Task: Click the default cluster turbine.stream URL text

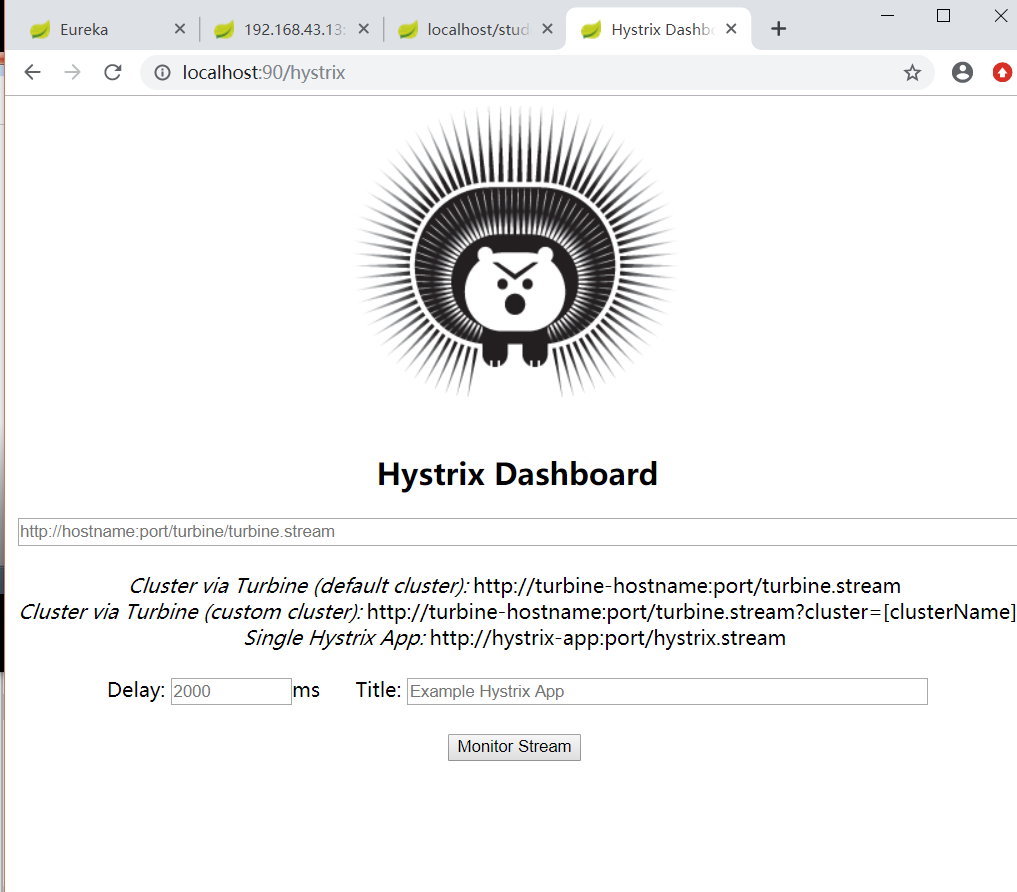Action: point(687,586)
